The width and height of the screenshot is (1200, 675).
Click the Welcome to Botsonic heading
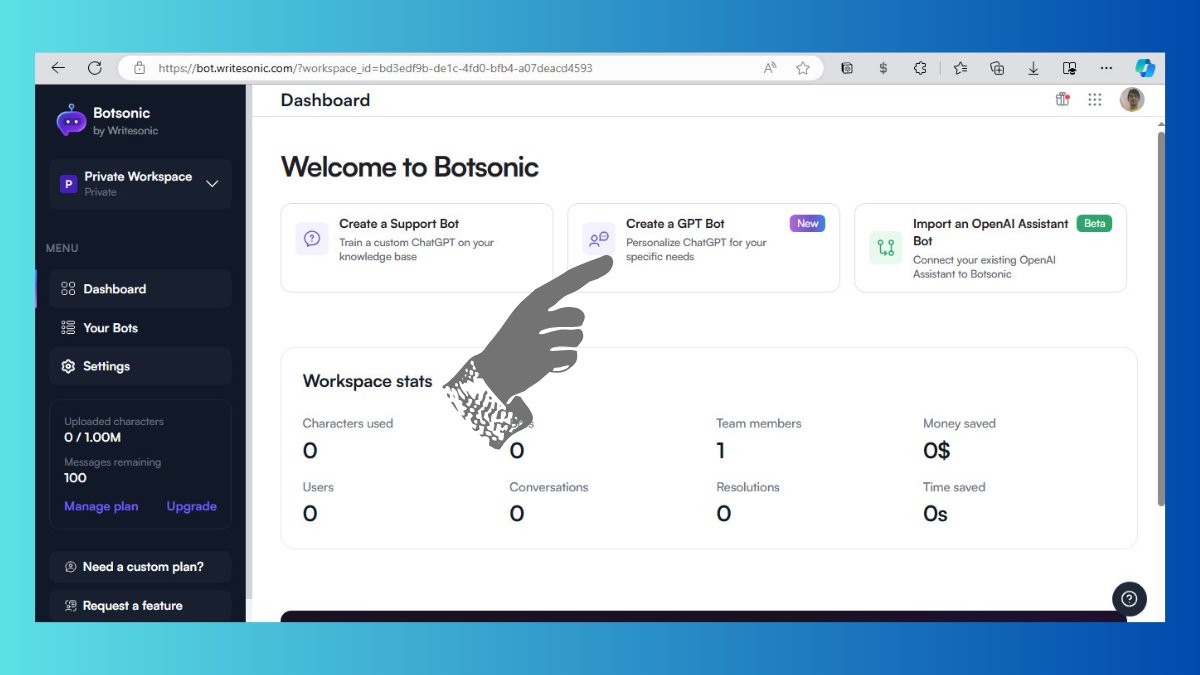point(410,166)
